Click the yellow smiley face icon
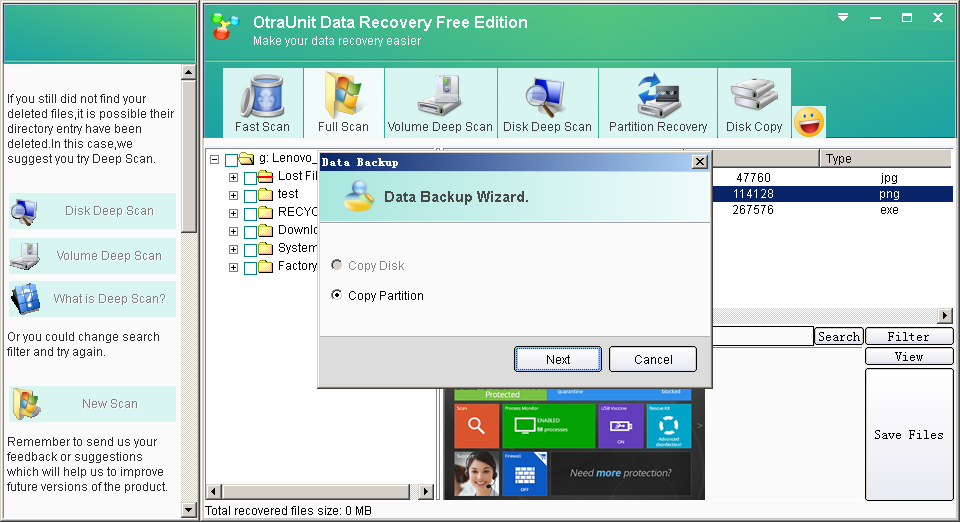 point(809,122)
